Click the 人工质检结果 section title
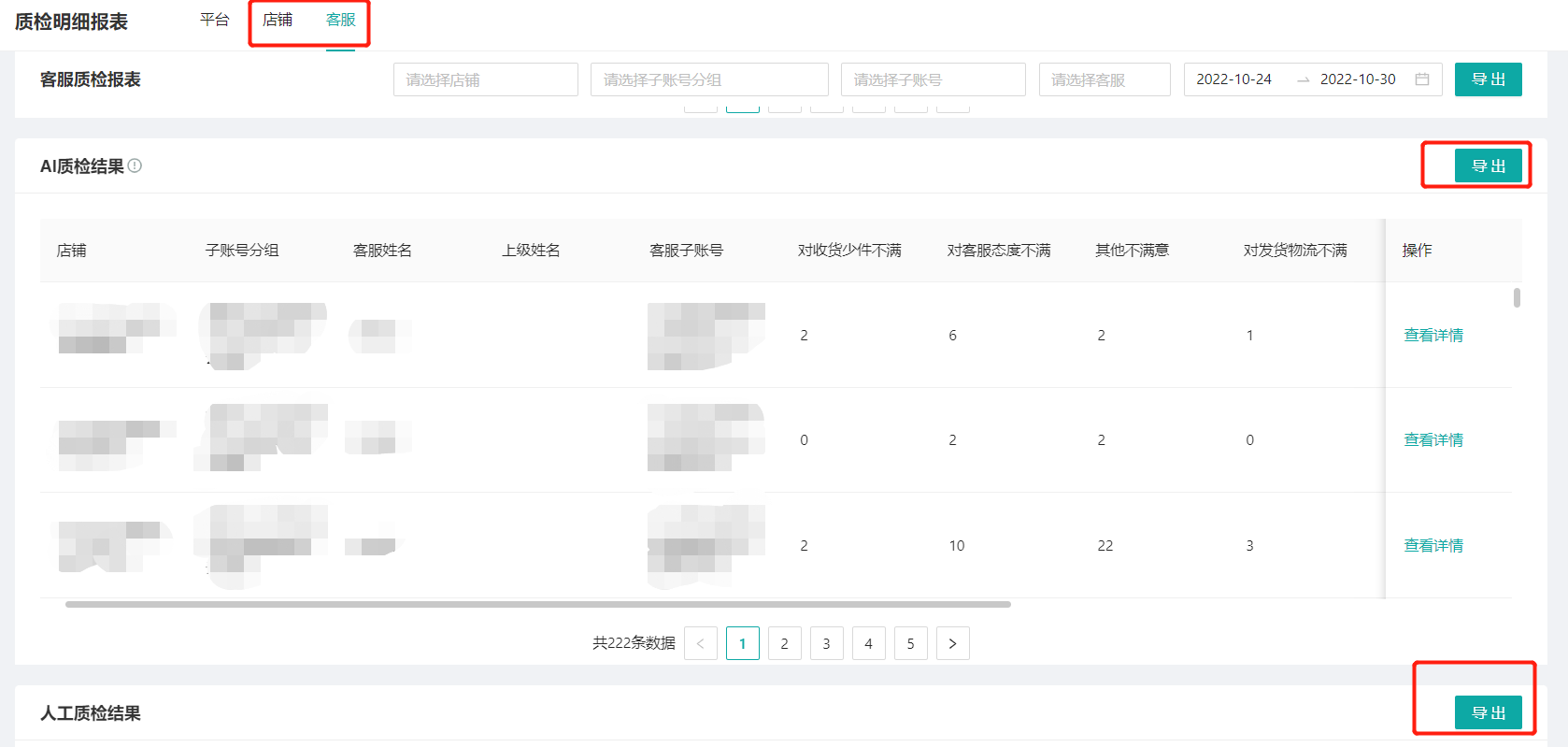 [x=90, y=713]
